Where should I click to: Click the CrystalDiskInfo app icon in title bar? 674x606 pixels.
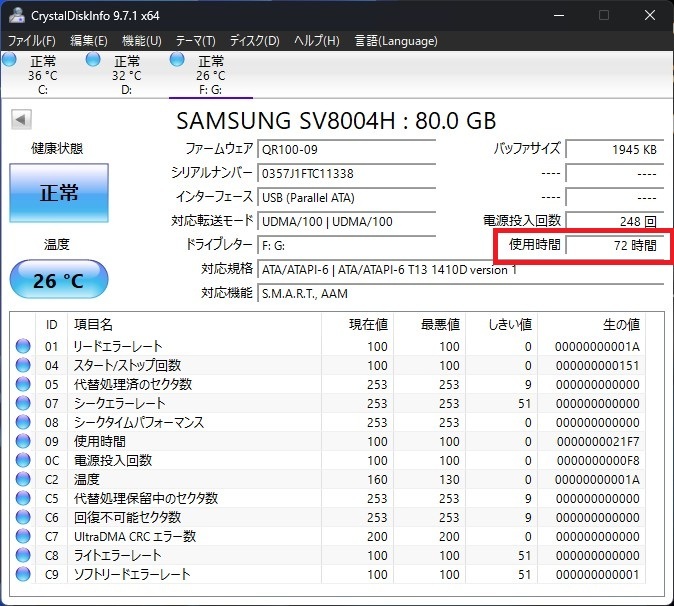tap(15, 15)
